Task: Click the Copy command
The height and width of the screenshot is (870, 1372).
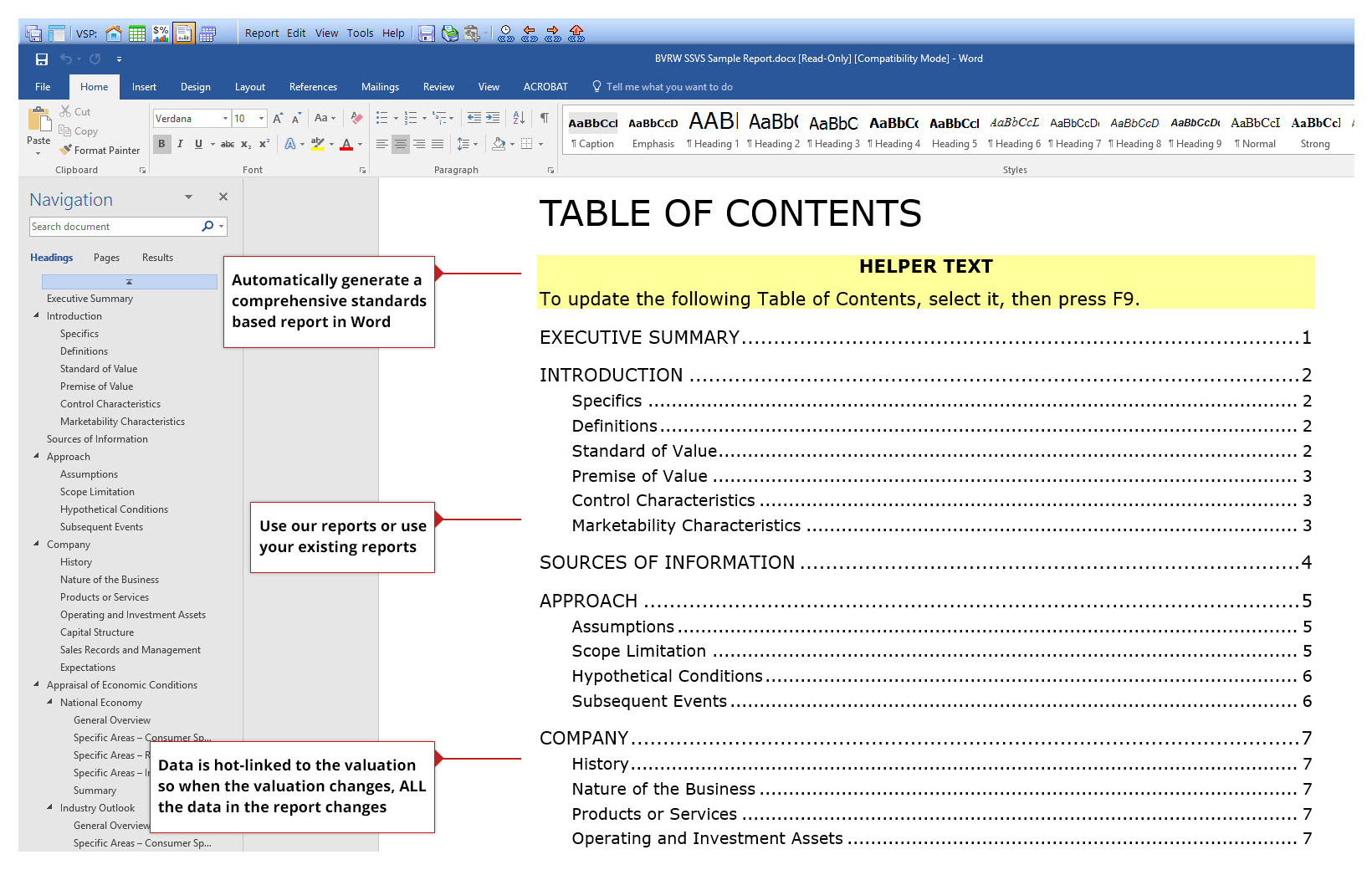Action: point(79,130)
